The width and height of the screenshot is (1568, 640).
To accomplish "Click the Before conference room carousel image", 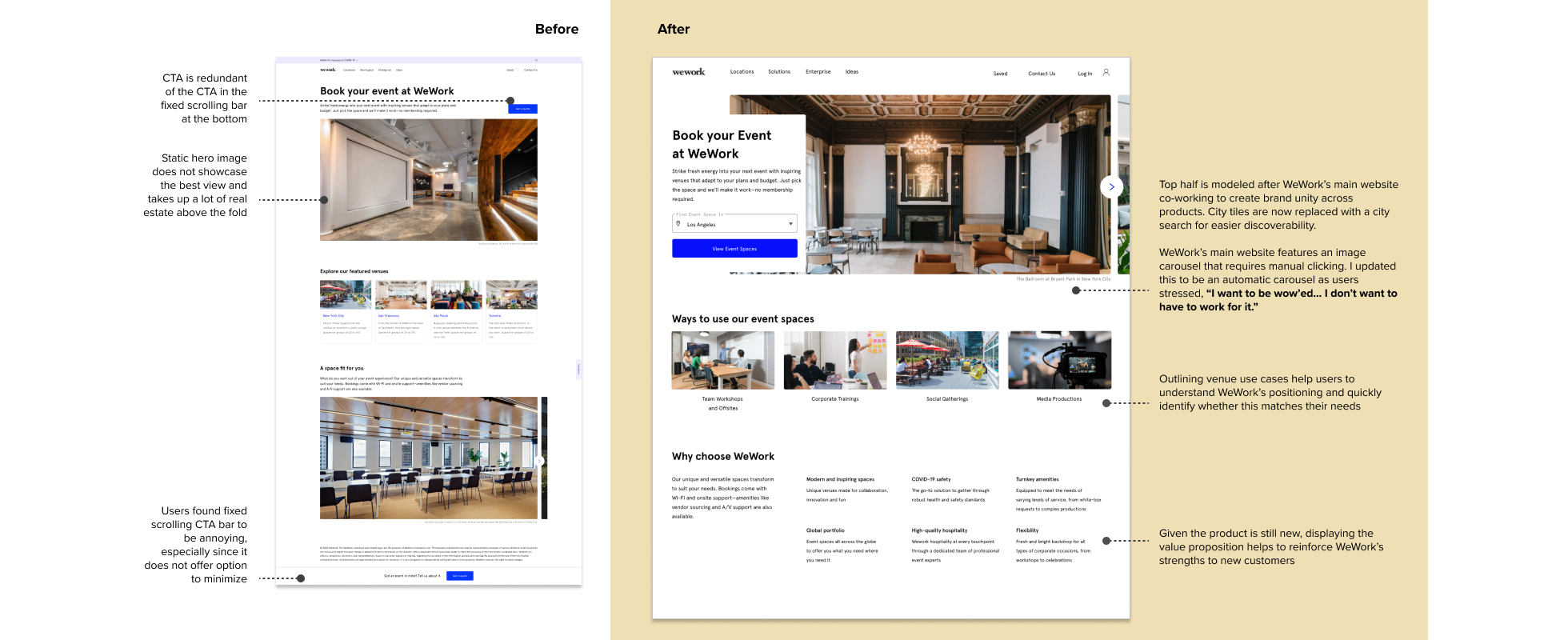I will pyautogui.click(x=429, y=458).
